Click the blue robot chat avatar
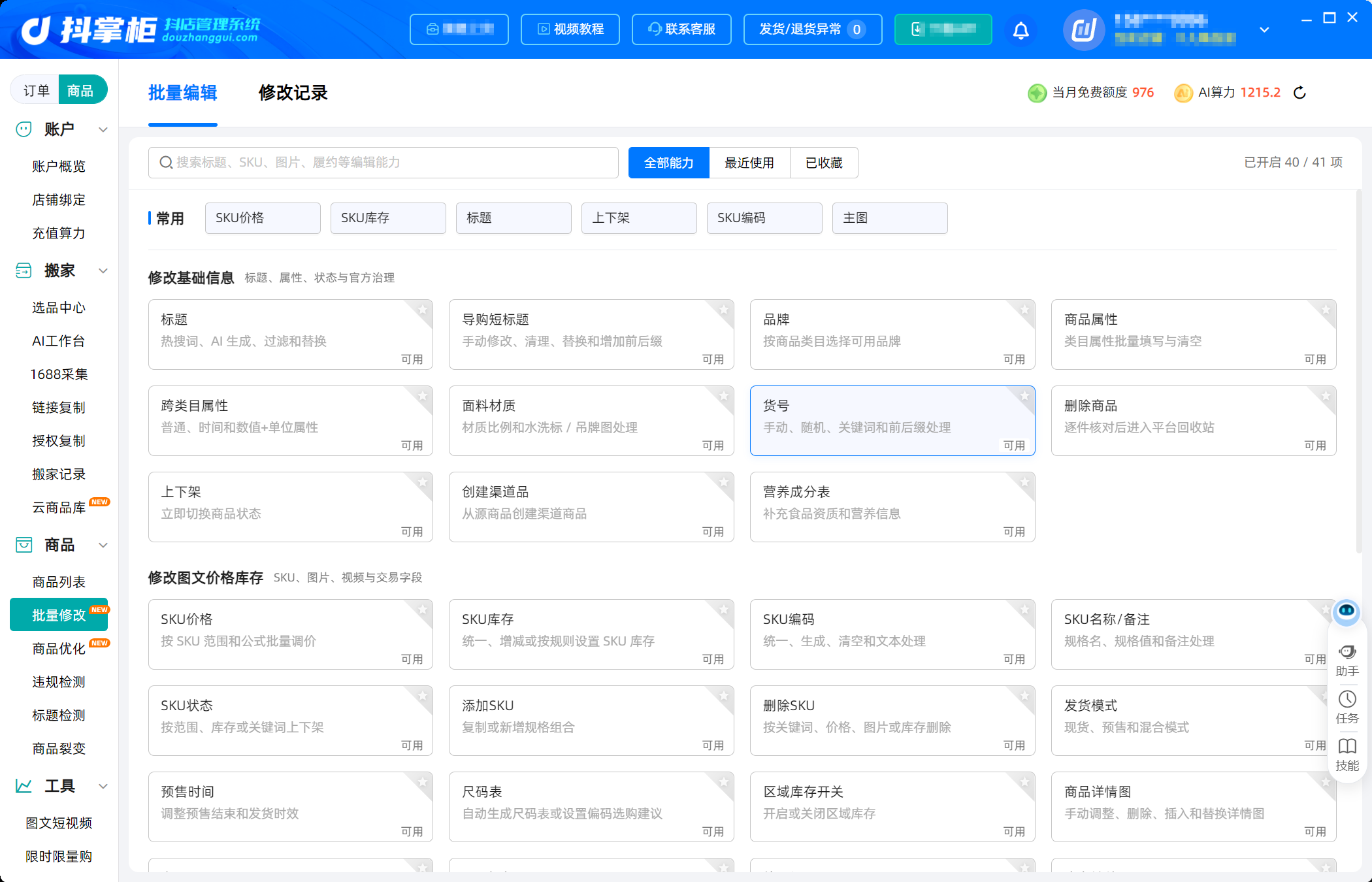The image size is (1372, 882). click(x=1346, y=612)
